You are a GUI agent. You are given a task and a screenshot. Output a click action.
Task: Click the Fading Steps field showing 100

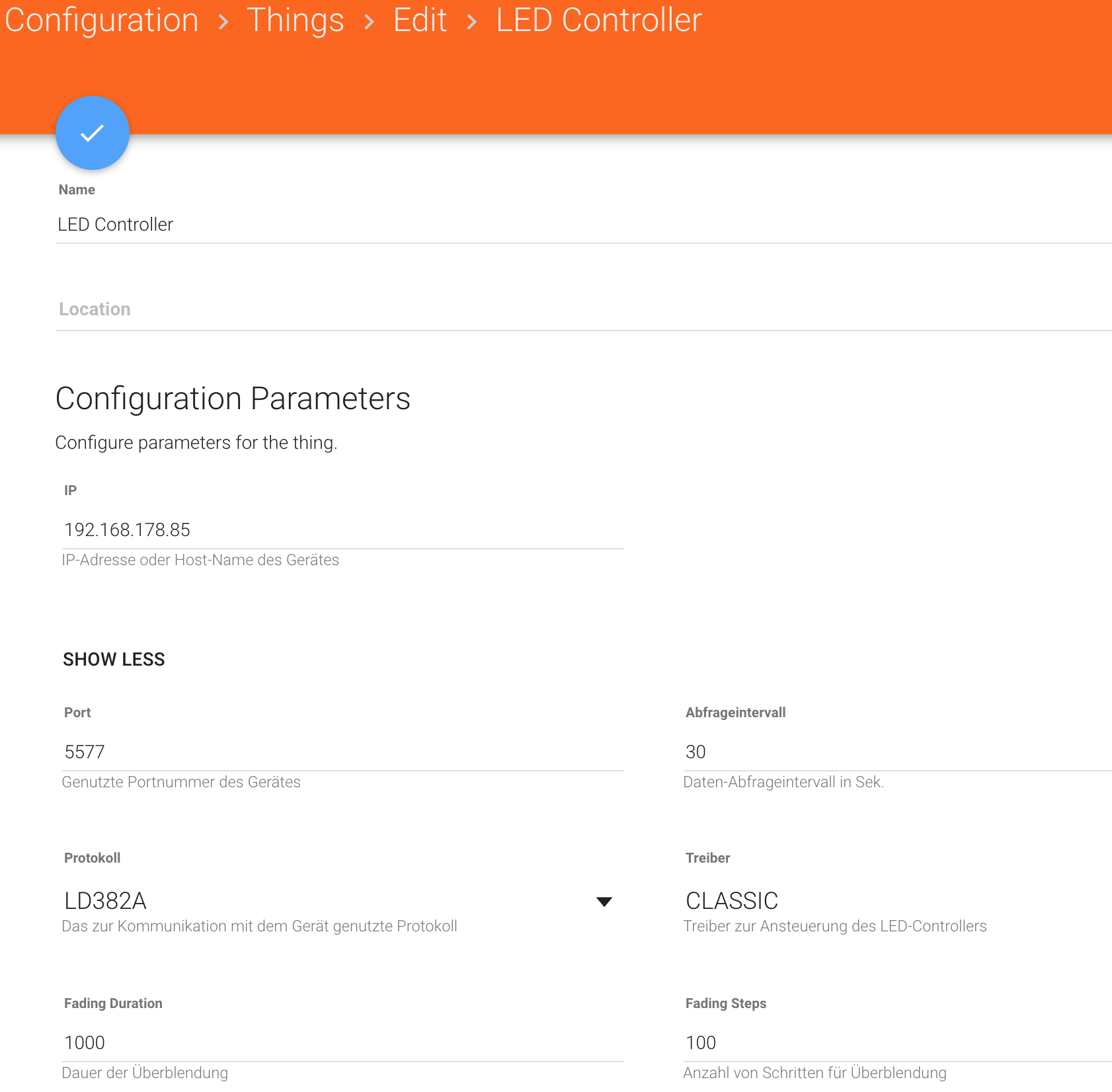pyautogui.click(x=896, y=1043)
